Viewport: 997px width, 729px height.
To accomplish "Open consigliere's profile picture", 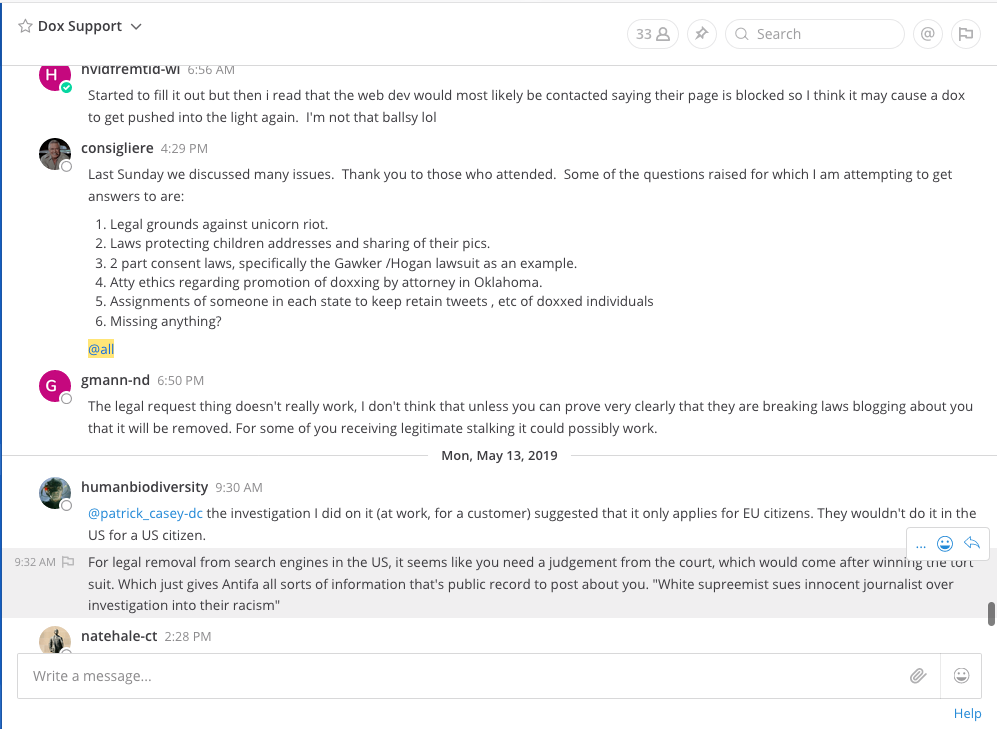I will pos(54,154).
